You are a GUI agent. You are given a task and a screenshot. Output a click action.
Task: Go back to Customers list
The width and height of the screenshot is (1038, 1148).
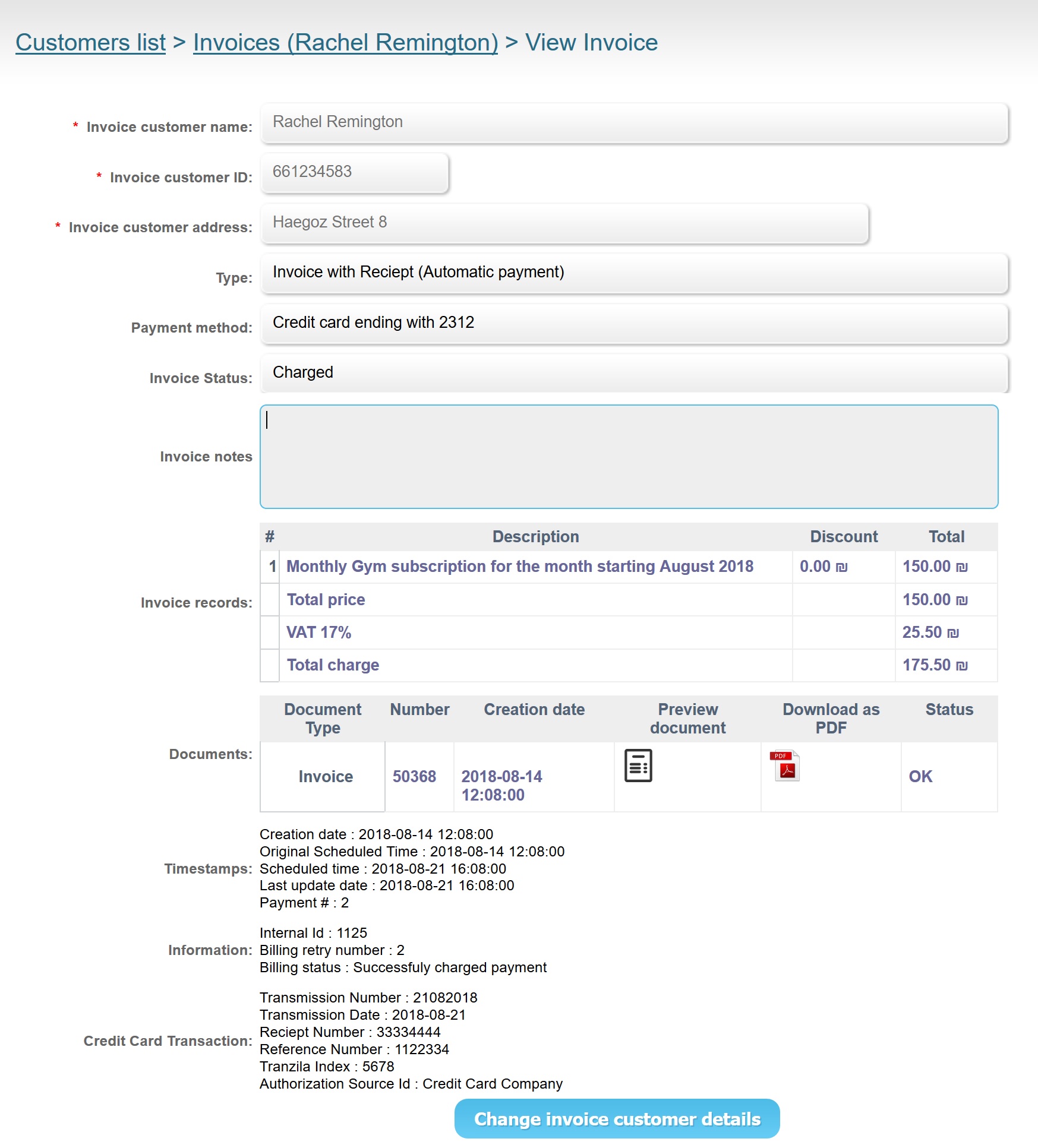[90, 43]
